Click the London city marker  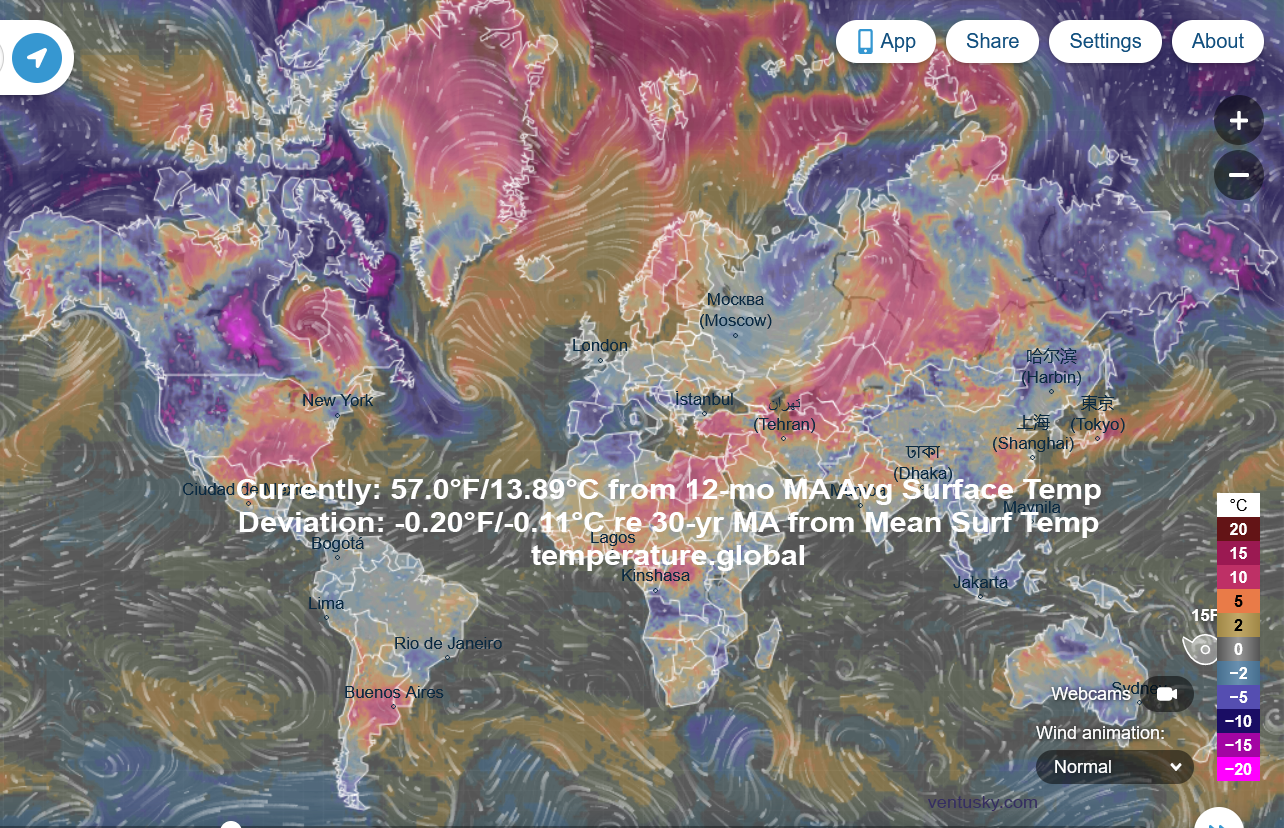point(600,360)
